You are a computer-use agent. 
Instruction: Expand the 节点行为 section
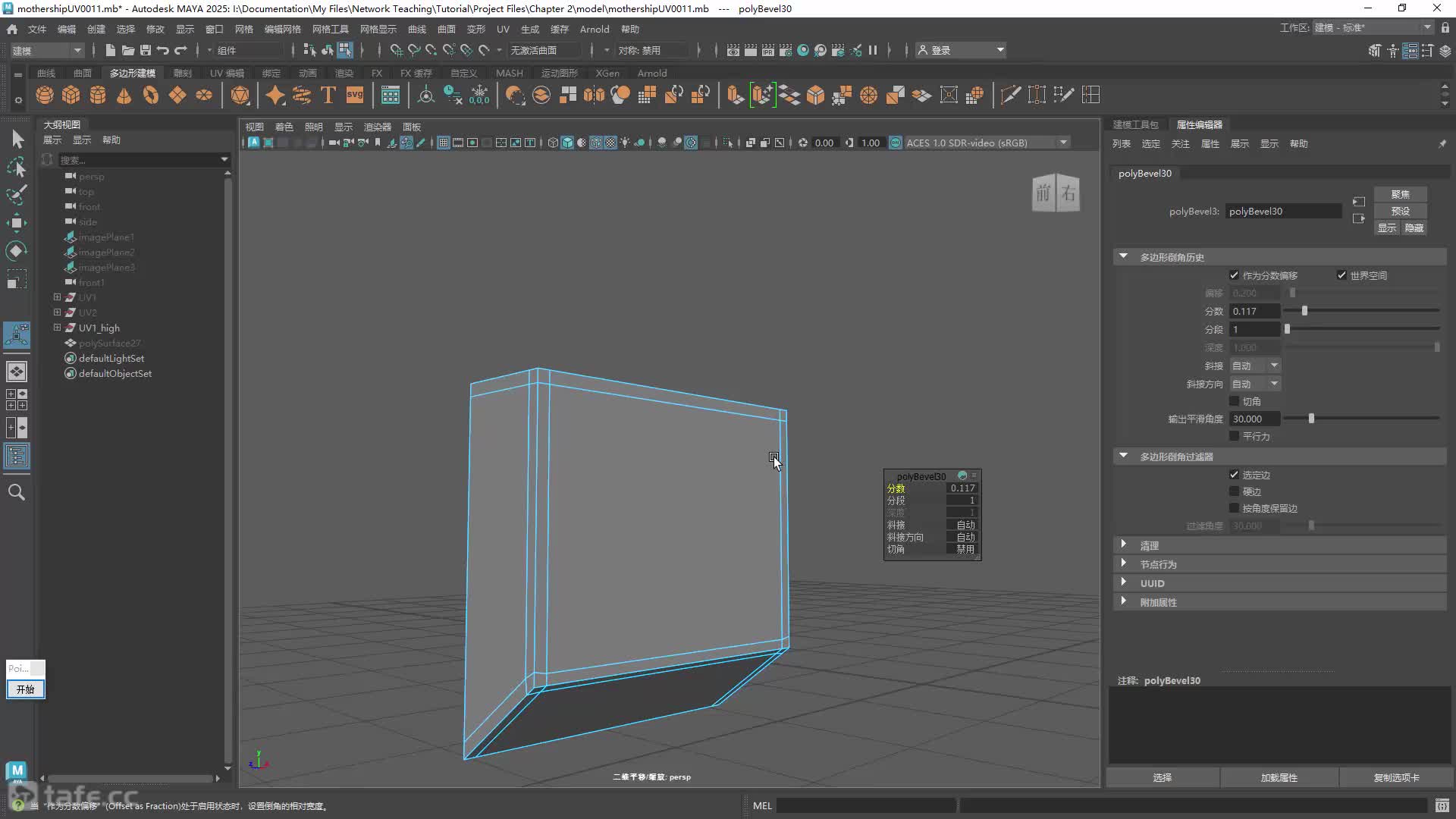click(x=1123, y=563)
